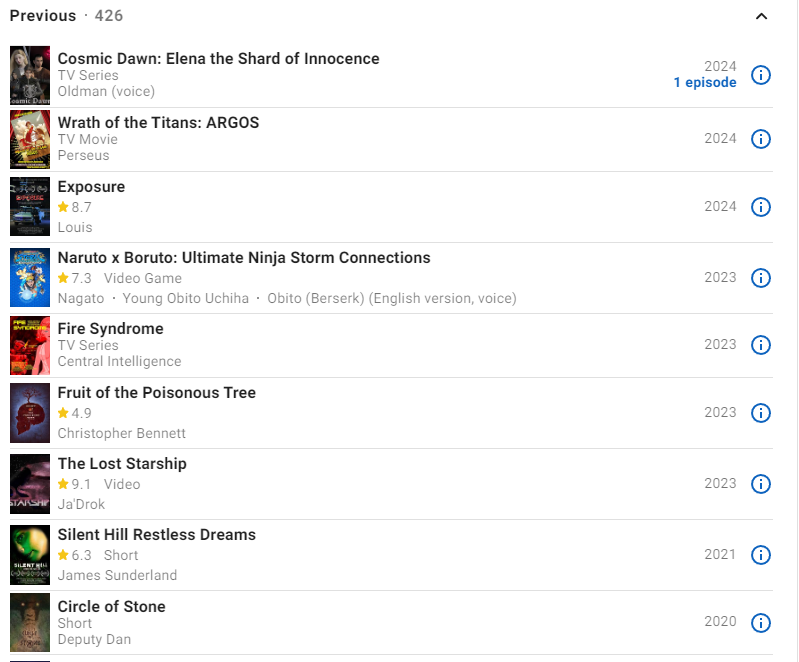Open Cosmic Dawn: Elena the Shard of Innocence title
The height and width of the screenshot is (662, 799).
218,59
